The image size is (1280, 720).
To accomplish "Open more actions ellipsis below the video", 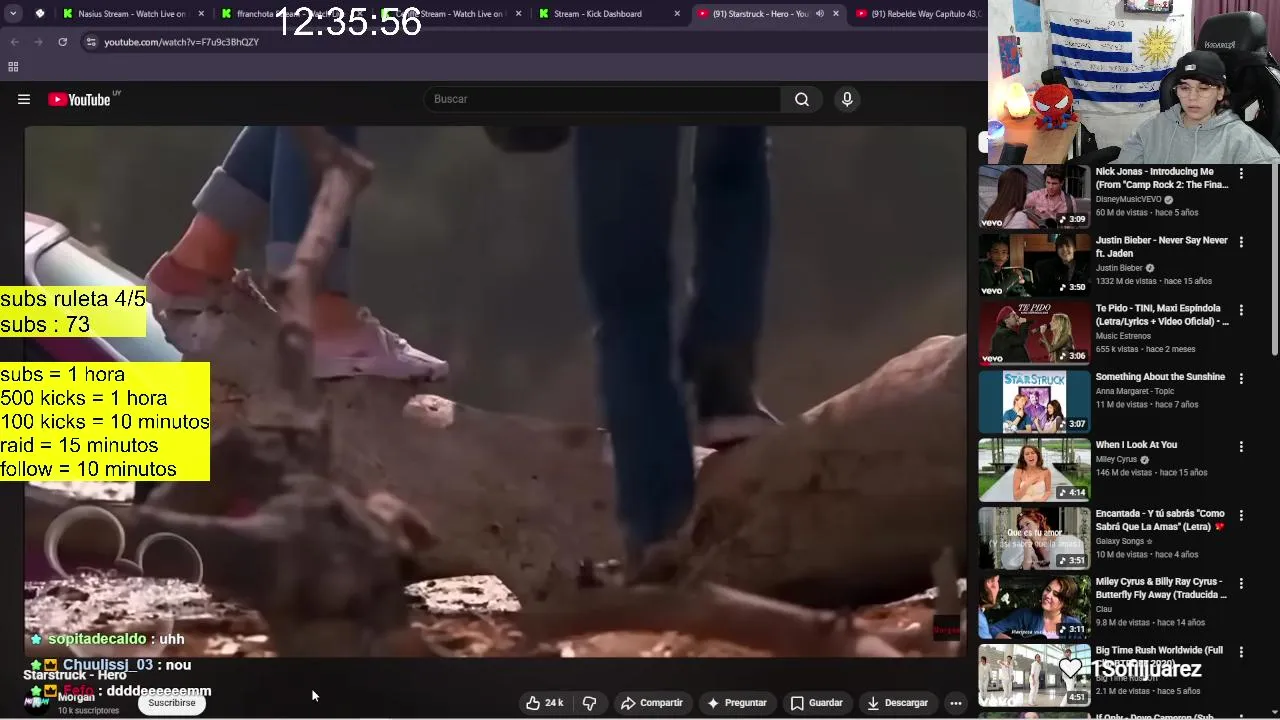I will point(956,703).
